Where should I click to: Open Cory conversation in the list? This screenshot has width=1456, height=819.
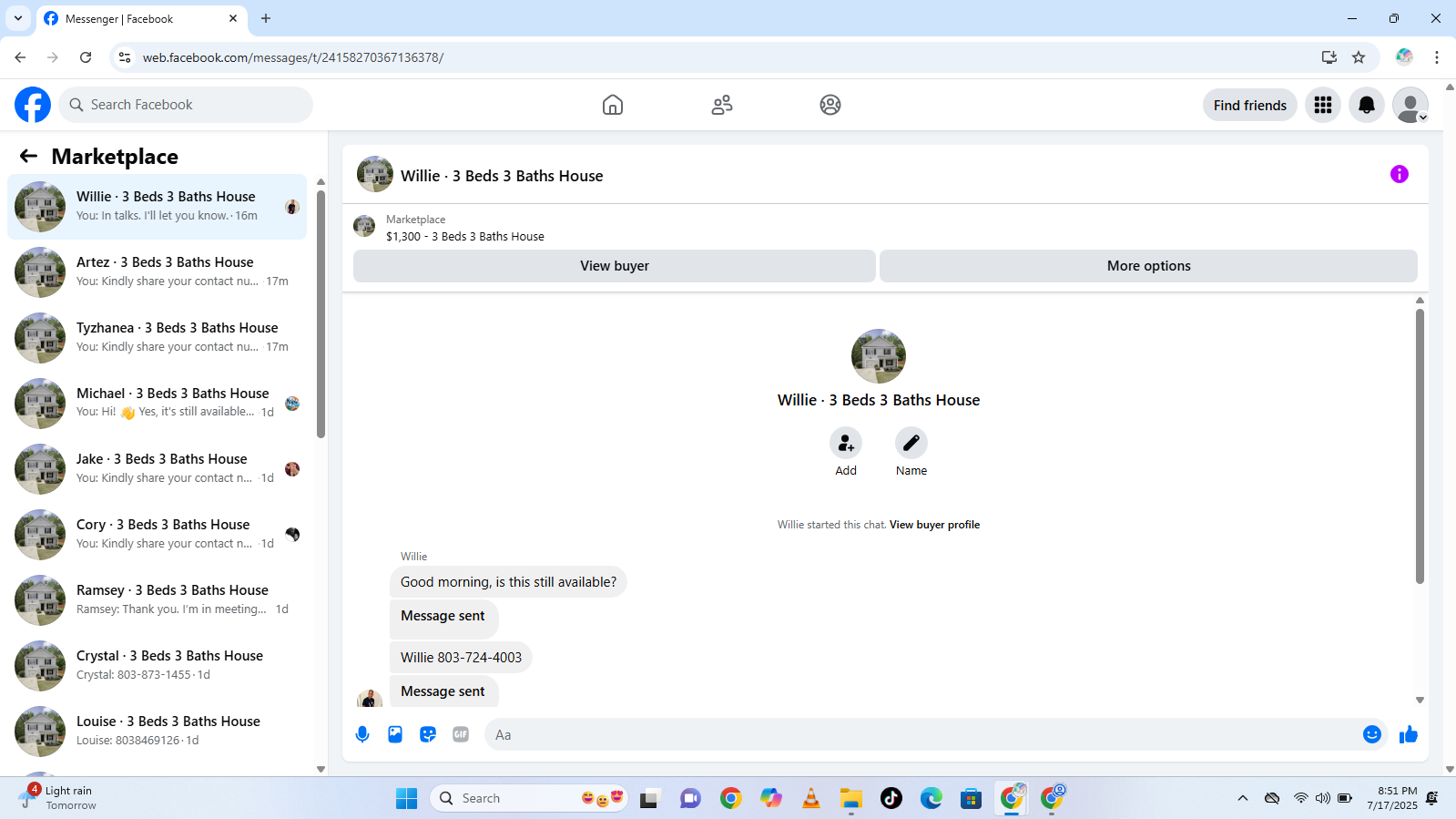tap(157, 535)
